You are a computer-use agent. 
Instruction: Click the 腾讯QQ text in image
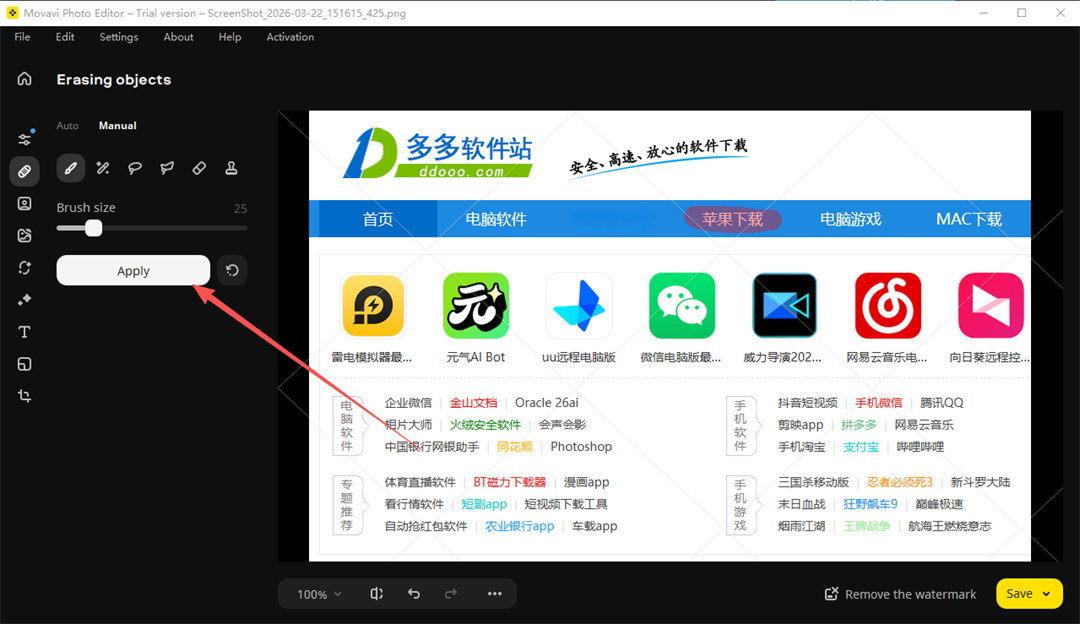click(942, 402)
